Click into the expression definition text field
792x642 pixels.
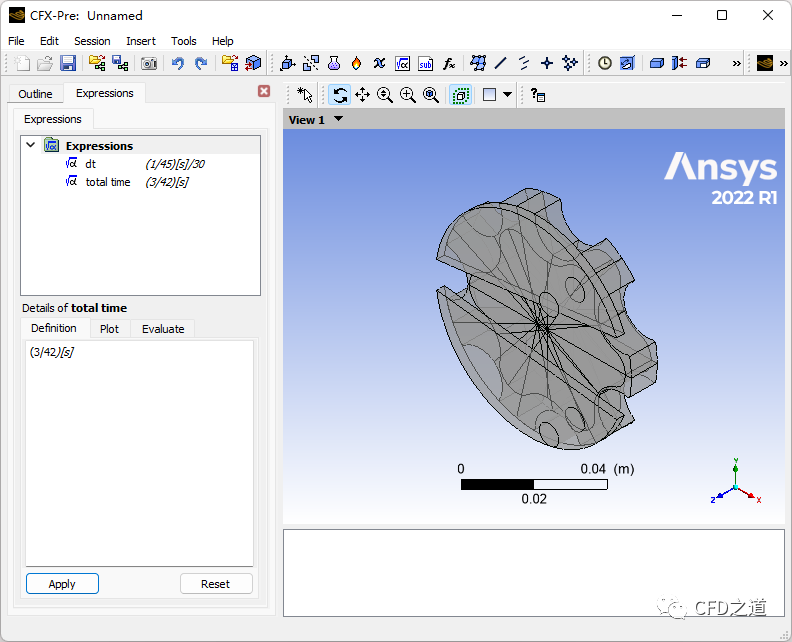point(139,453)
